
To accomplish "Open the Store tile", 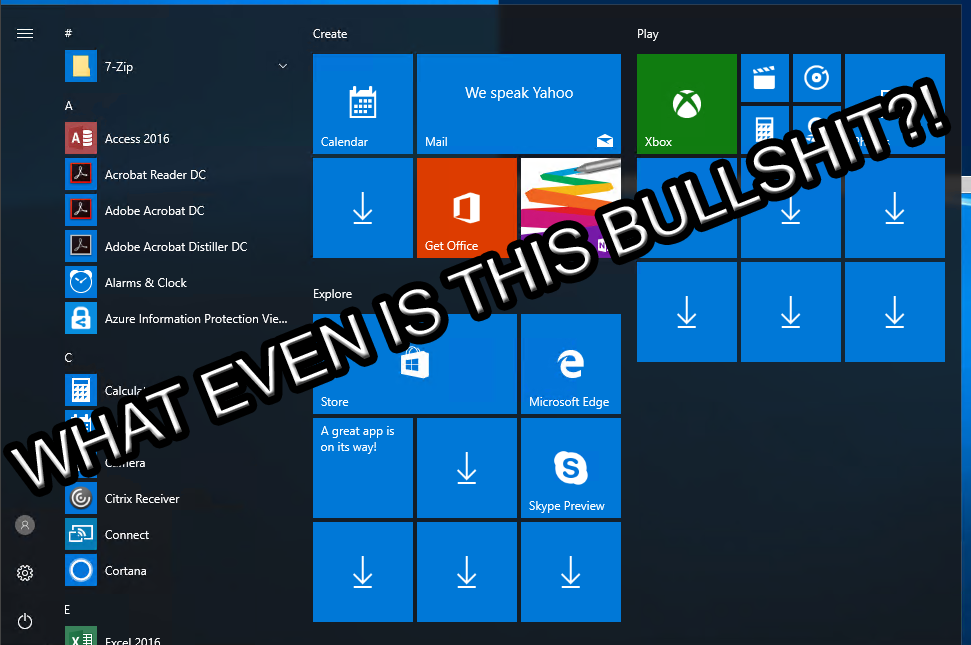I will pyautogui.click(x=415, y=363).
